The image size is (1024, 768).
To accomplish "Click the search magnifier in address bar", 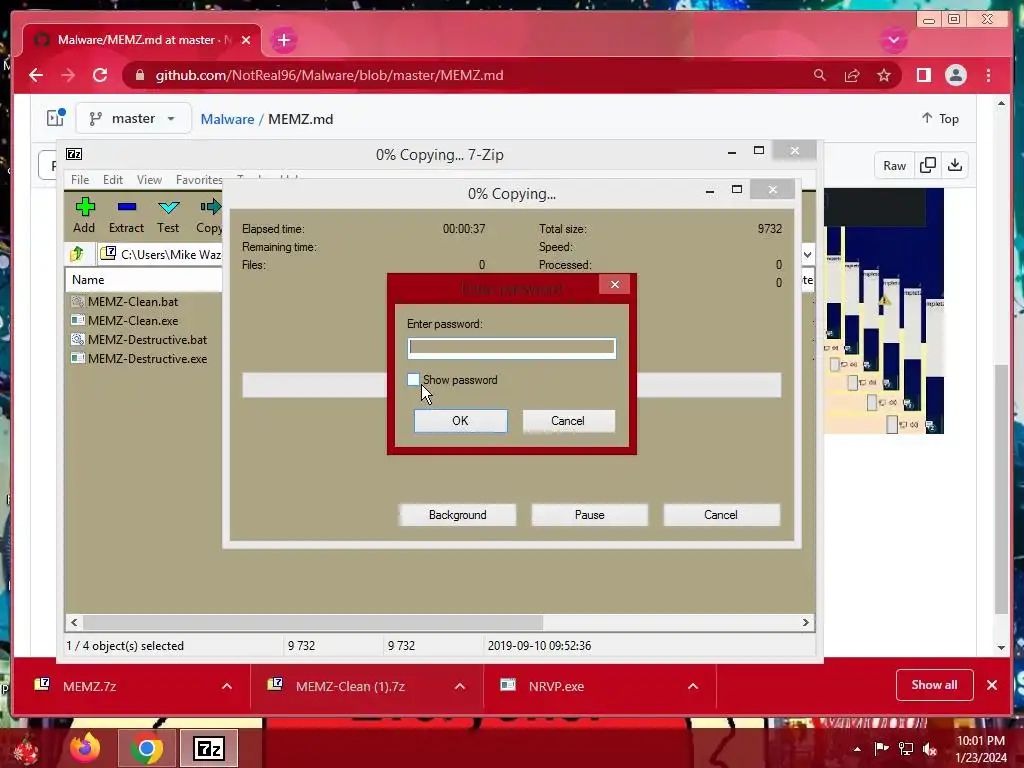I will tap(820, 75).
